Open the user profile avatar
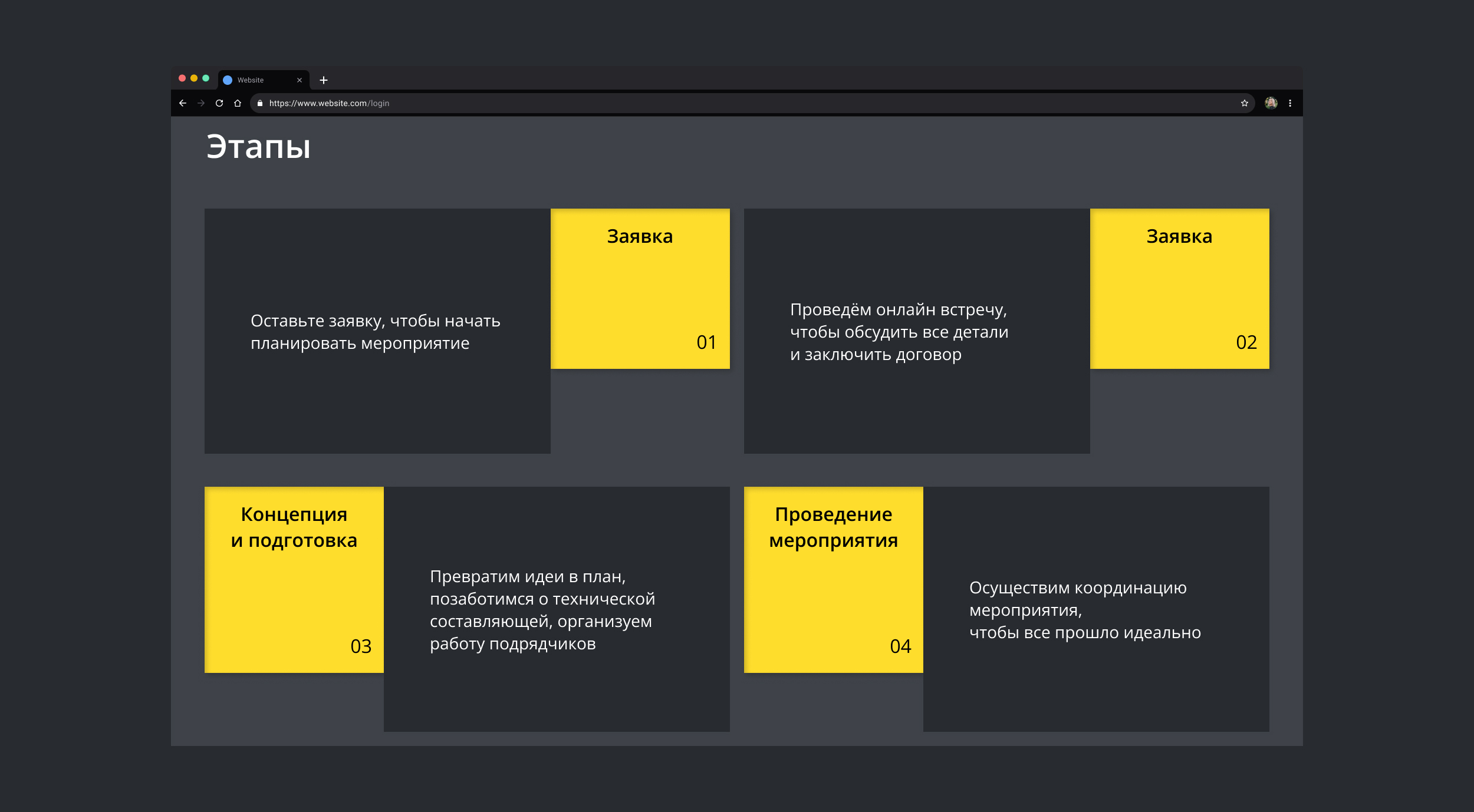The width and height of the screenshot is (1474, 812). 1271,103
